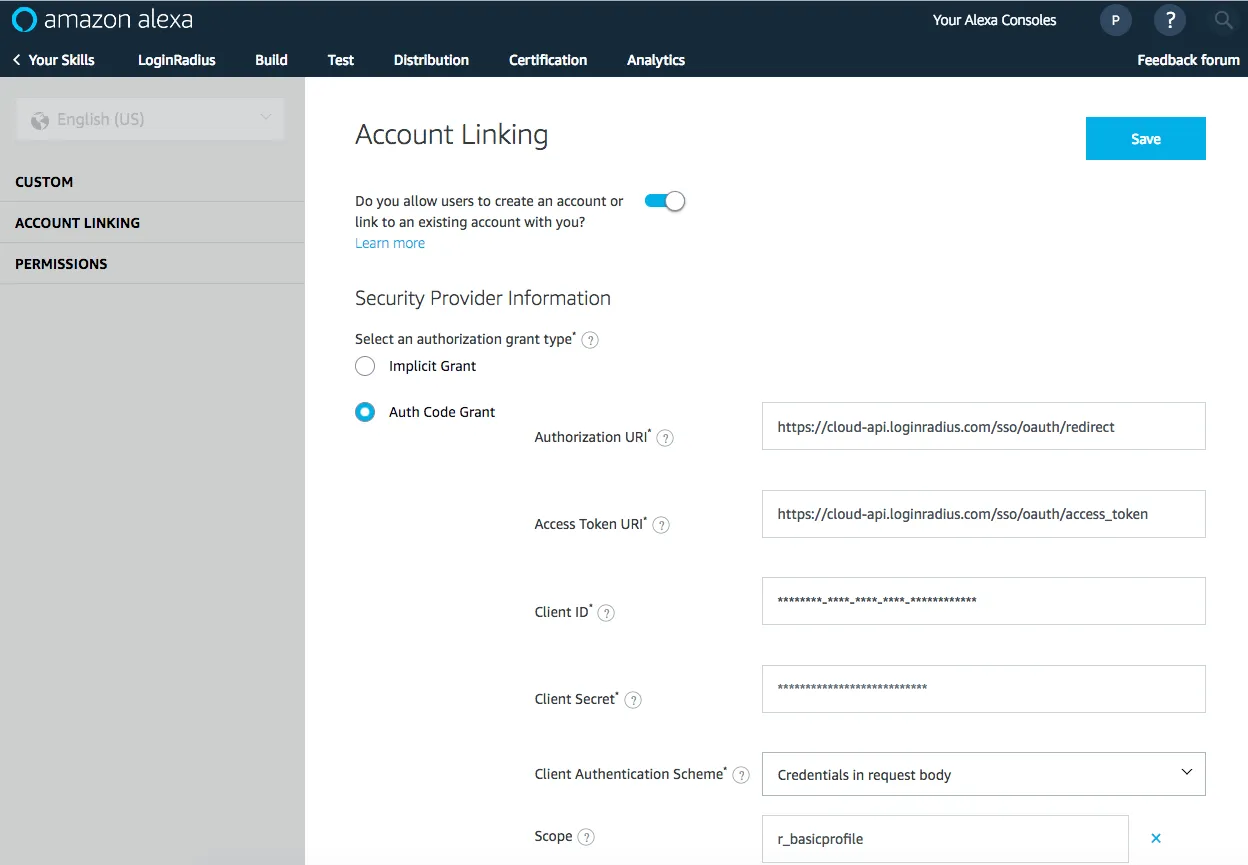Select the Auth Code Grant option

[x=365, y=411]
